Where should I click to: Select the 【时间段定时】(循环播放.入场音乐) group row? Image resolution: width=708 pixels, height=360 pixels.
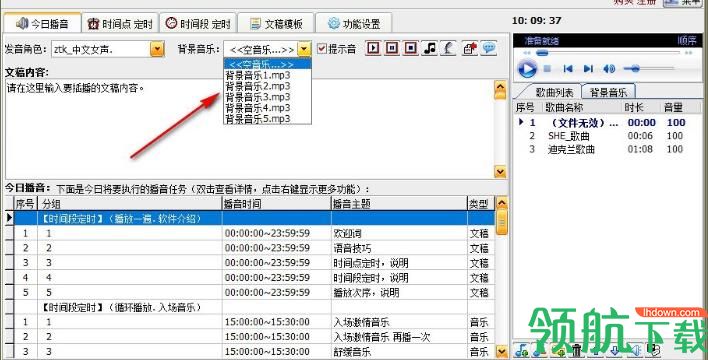coord(255,307)
